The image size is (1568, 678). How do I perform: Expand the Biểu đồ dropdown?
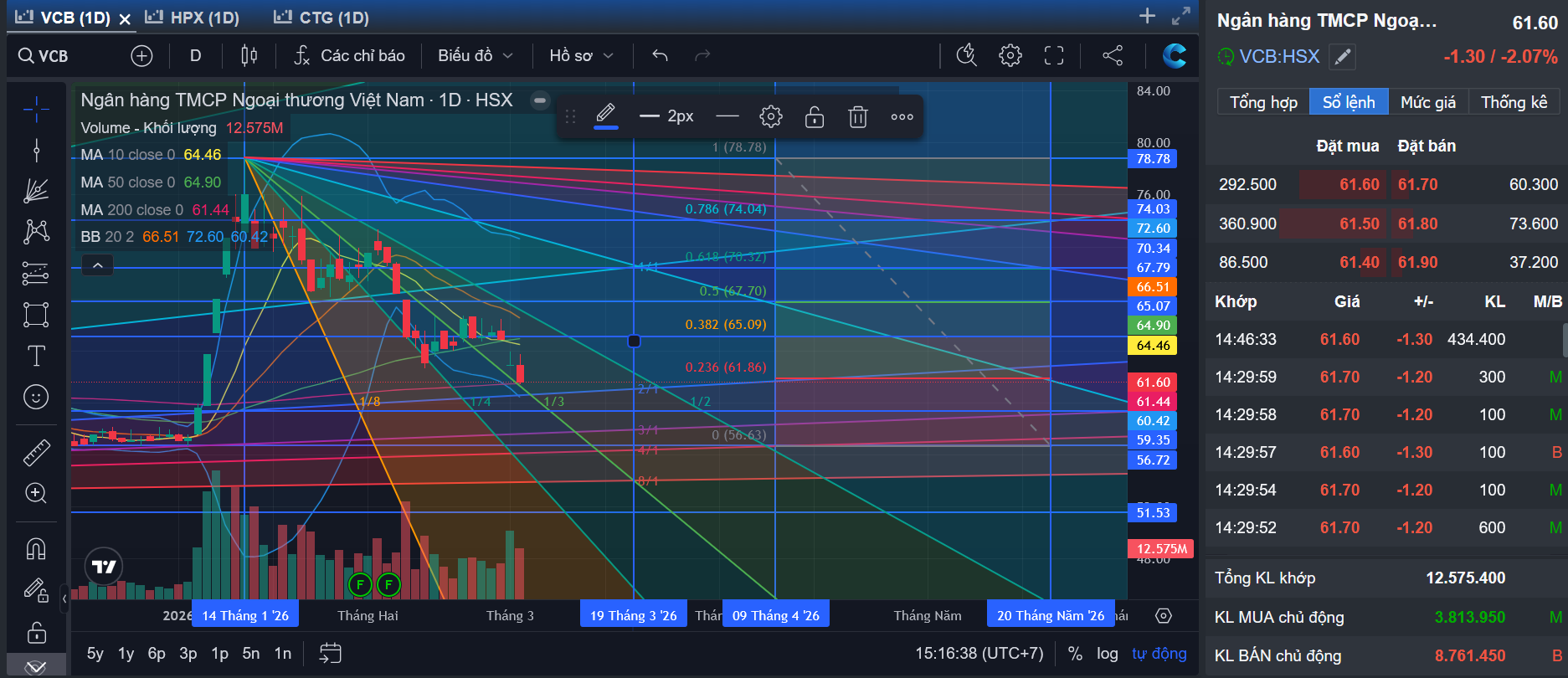click(476, 56)
